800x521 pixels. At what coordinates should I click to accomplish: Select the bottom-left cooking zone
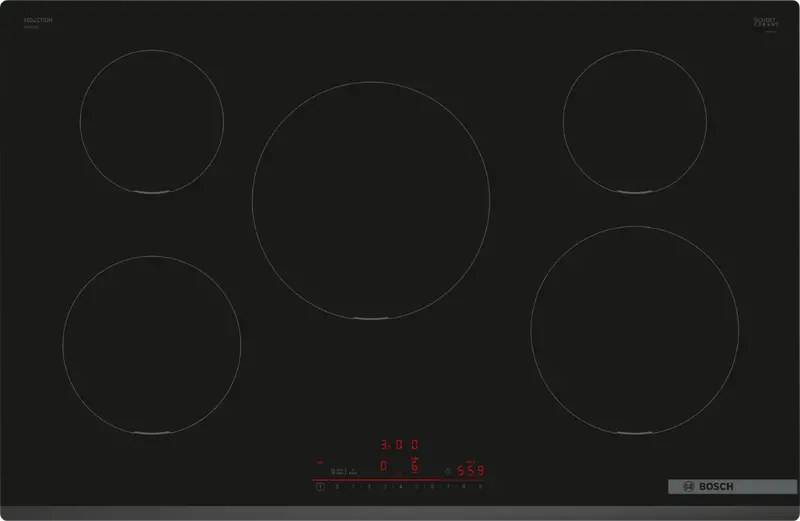click(151, 345)
